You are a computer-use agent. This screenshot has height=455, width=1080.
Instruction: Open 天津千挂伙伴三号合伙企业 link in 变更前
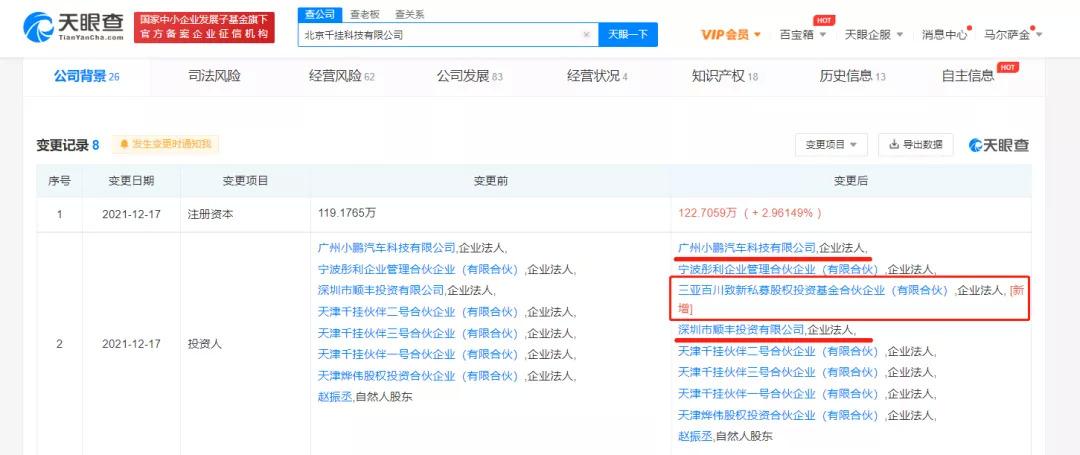(417, 333)
